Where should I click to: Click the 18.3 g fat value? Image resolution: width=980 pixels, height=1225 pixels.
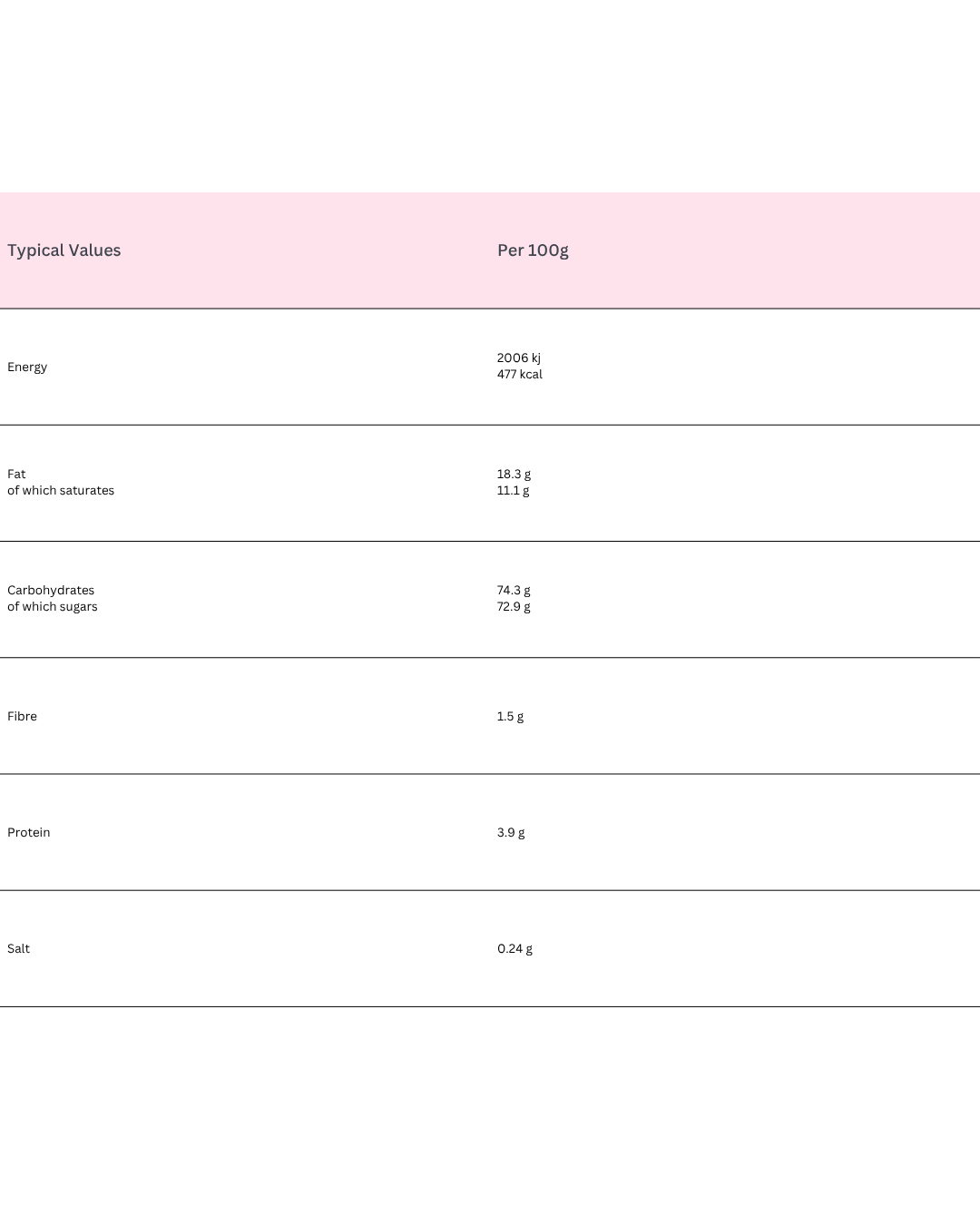pyautogui.click(x=514, y=474)
